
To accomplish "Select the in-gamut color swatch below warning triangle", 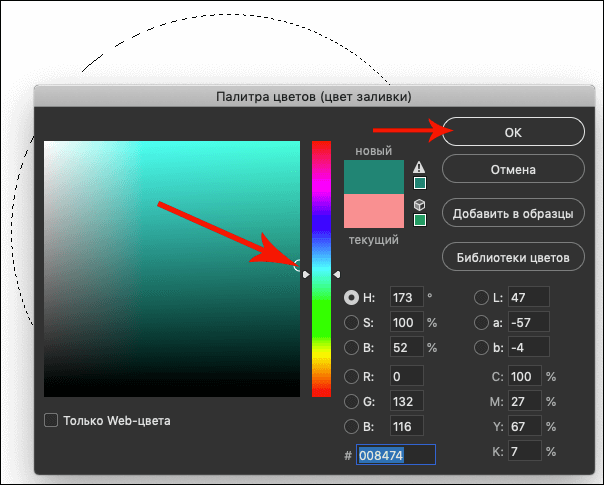I will click(x=419, y=183).
